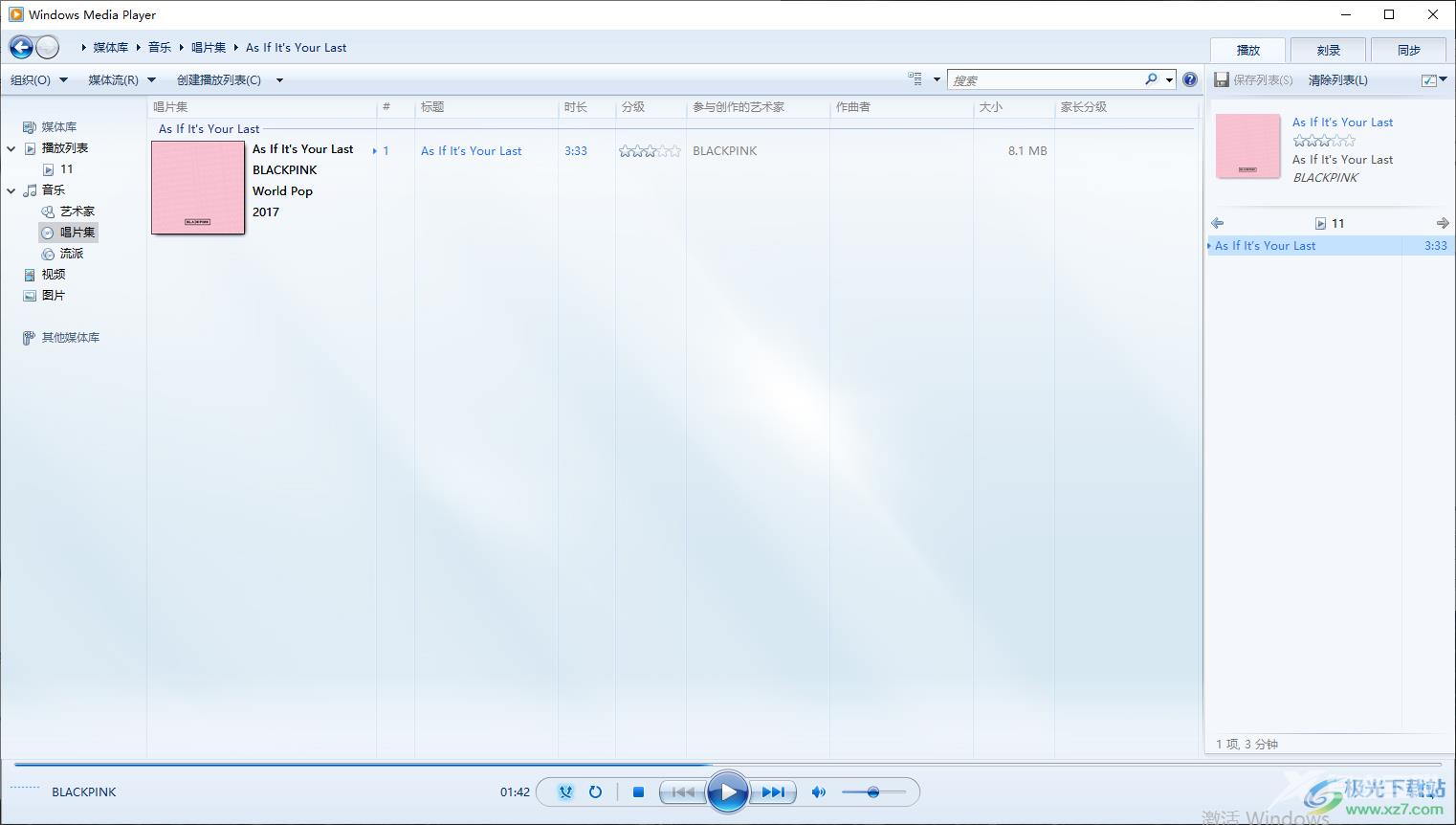Click 媒体库 in the breadcrumb
1456x825 pixels.
tap(110, 47)
